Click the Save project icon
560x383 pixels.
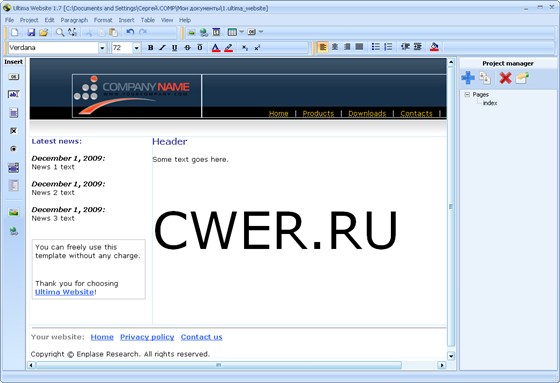(31, 33)
